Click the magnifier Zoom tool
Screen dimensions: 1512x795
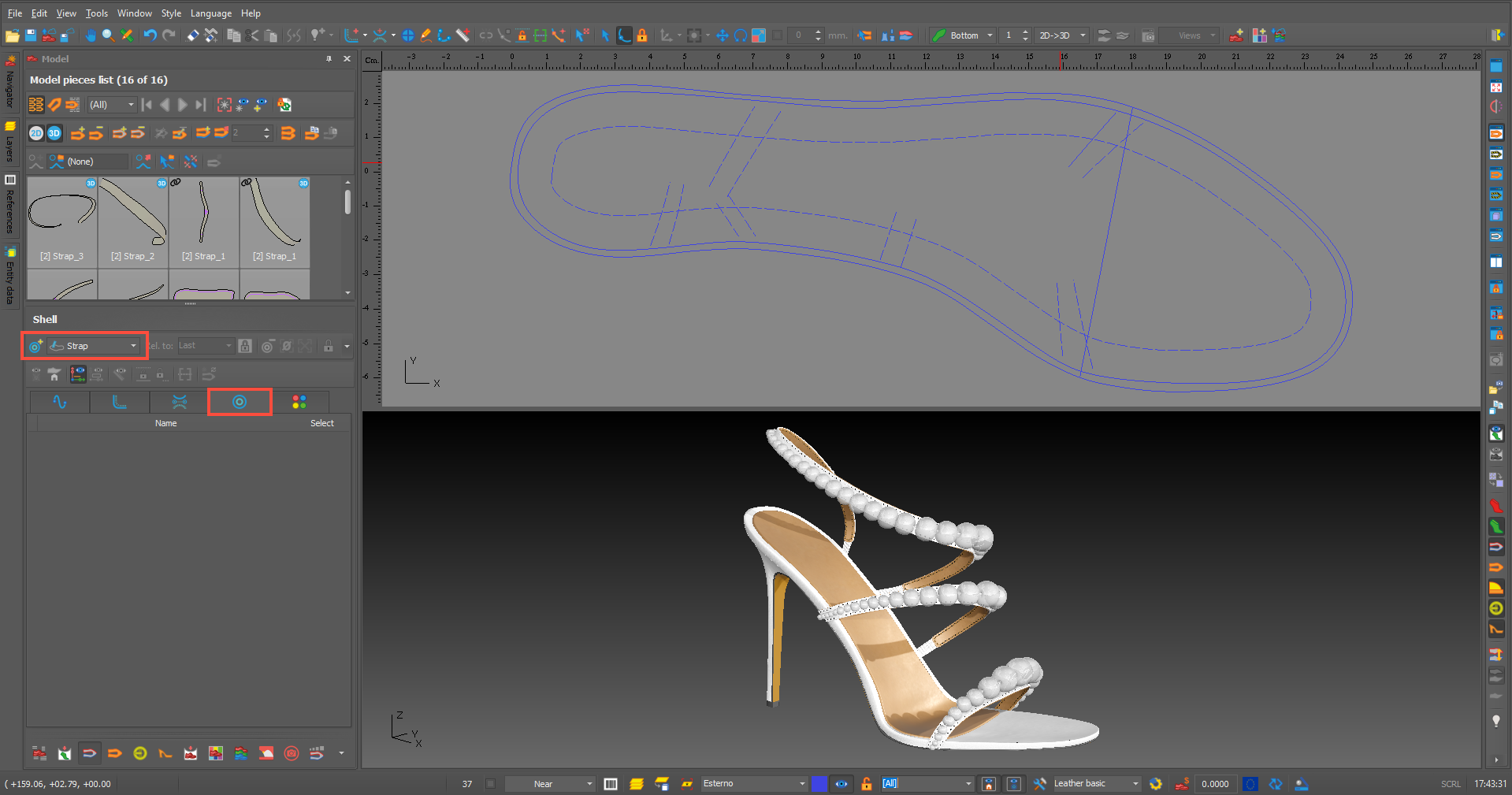pyautogui.click(x=108, y=35)
